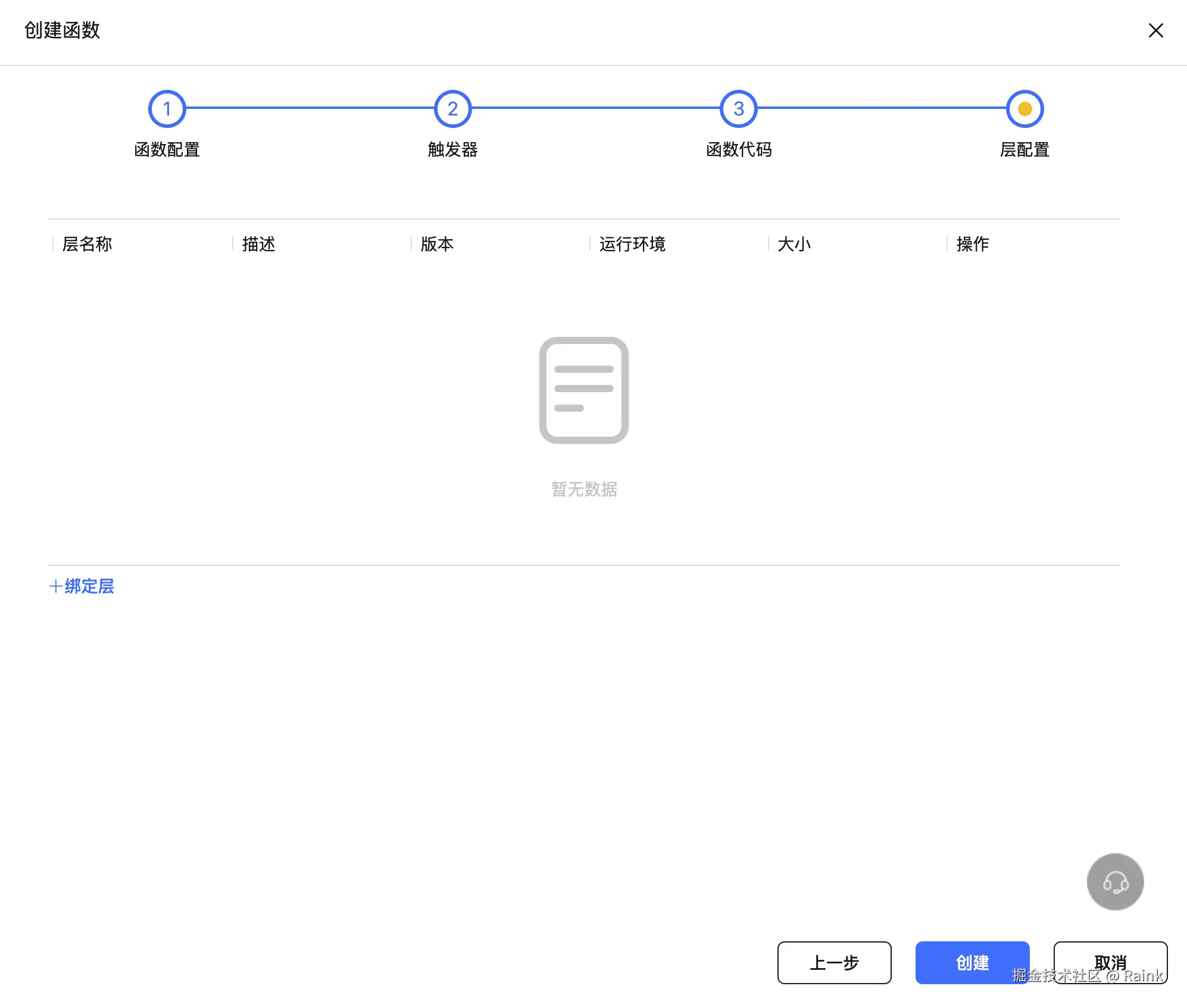Close the 创建函数 dialog
The image size is (1187, 1008).
click(x=1155, y=30)
